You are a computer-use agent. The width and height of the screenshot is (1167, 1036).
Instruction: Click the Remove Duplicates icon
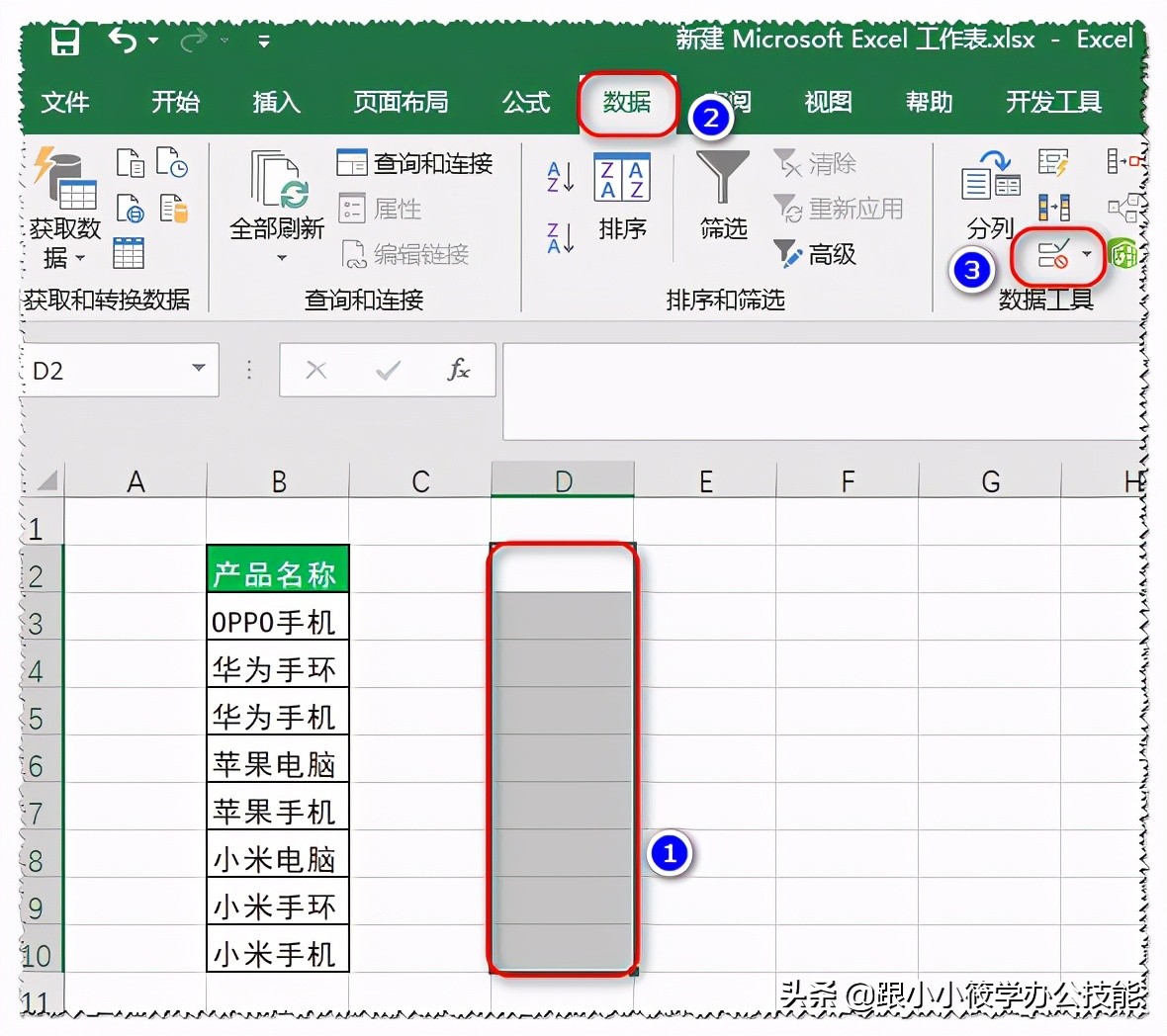1054,208
